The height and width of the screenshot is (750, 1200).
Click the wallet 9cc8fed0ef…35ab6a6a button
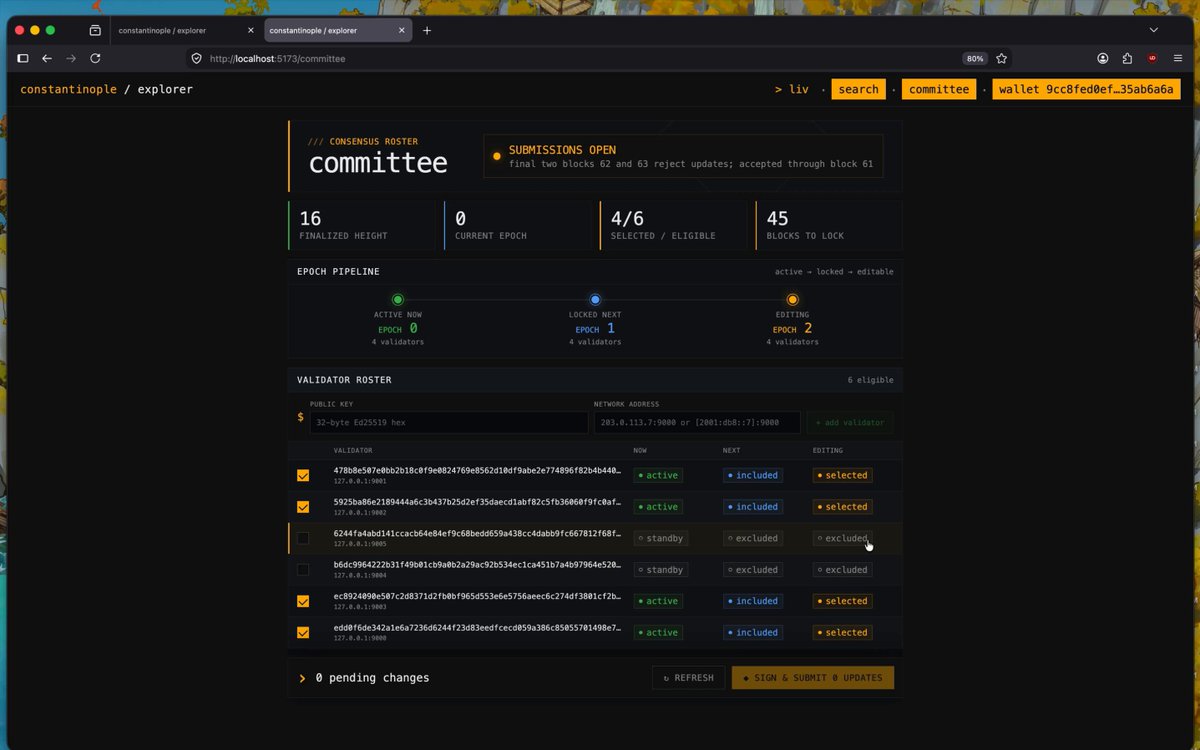(x=1086, y=89)
